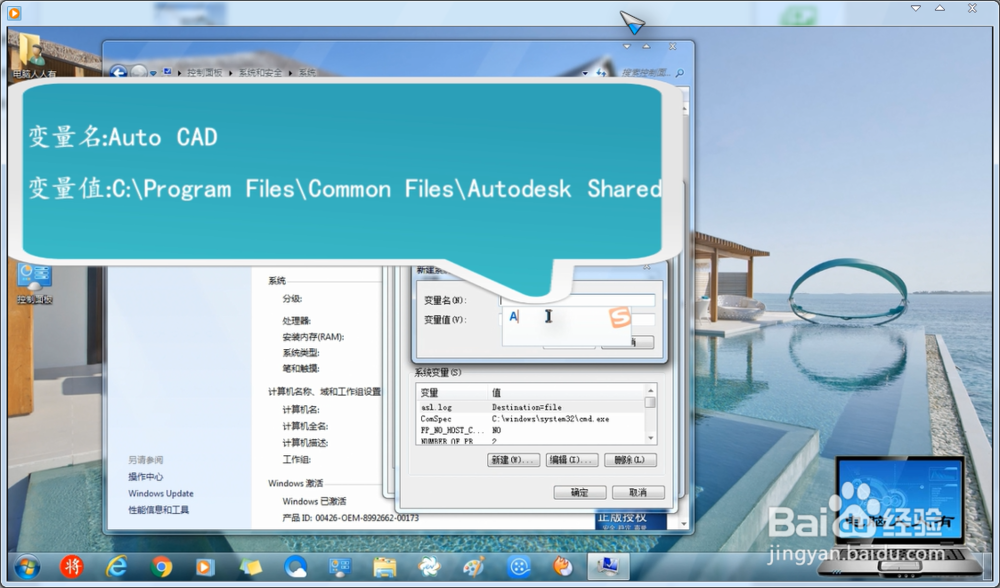Open the pinwheel app in taskbar
Screen dimensions: 1000x588
tap(429, 566)
